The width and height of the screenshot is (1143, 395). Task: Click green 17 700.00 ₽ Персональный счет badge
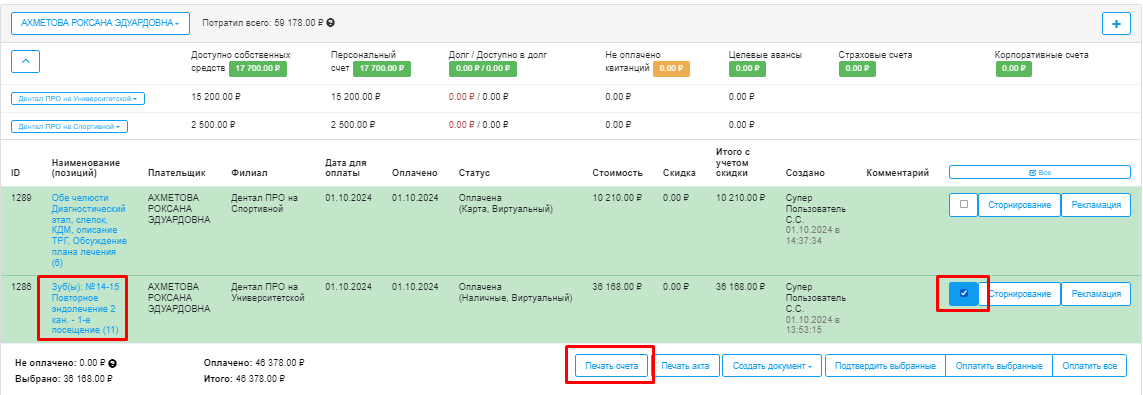tap(381, 69)
